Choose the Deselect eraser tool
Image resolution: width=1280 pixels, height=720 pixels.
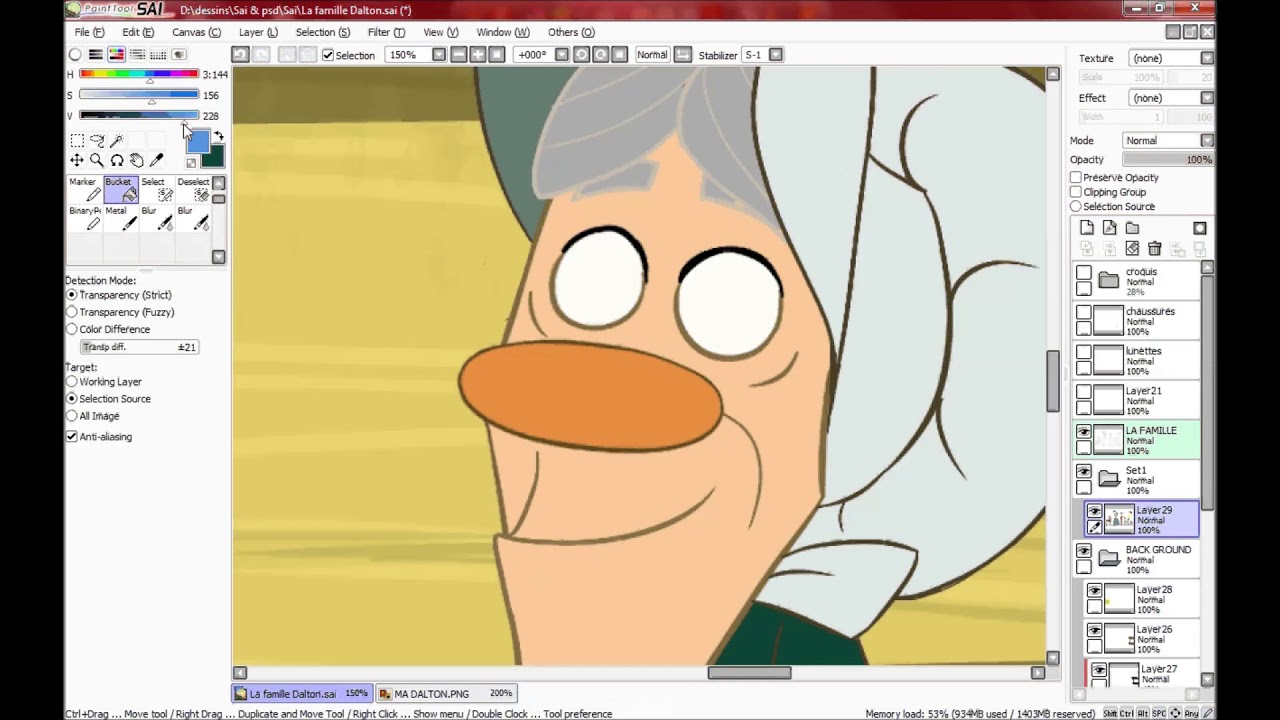coord(193,189)
